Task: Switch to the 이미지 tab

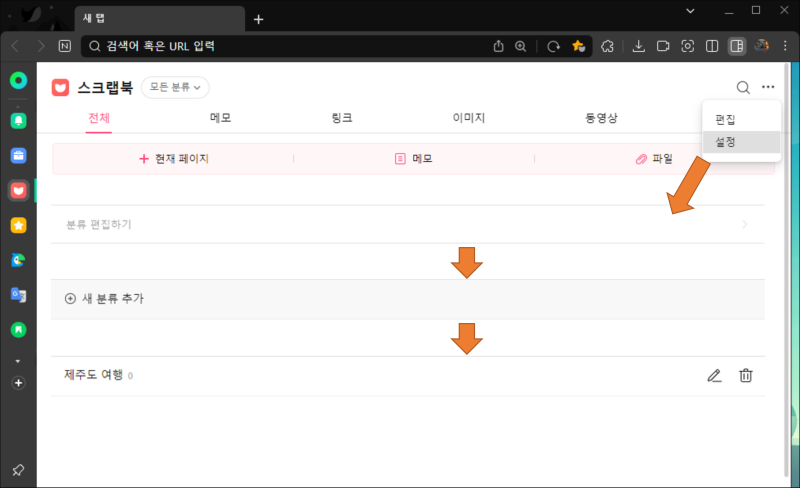Action: pyautogui.click(x=468, y=118)
